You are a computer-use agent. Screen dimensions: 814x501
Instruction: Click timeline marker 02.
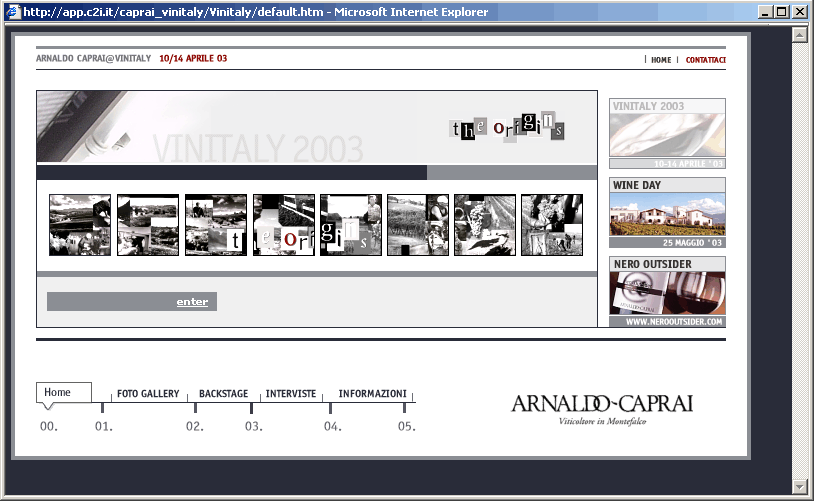tap(195, 427)
